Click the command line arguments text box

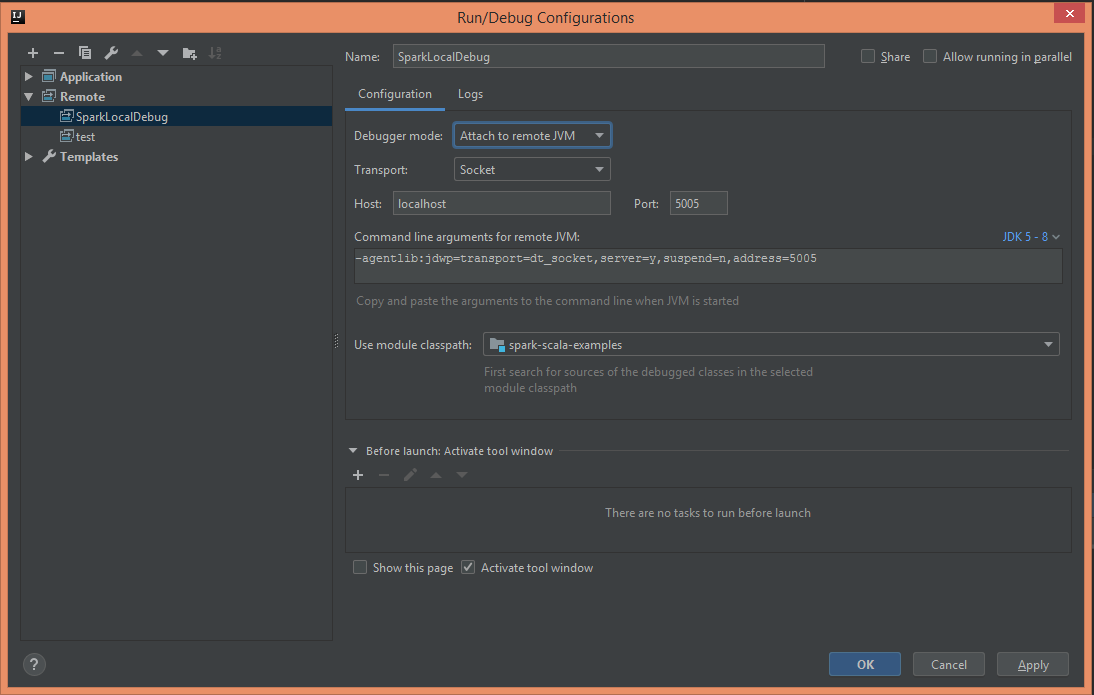click(708, 266)
